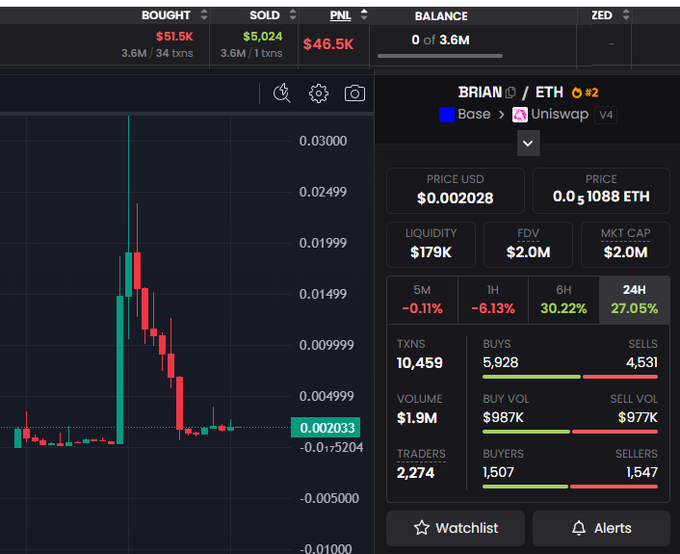Viewport: 680px width, 554px height.
Task: Click the PNL column header
Action: [340, 16]
